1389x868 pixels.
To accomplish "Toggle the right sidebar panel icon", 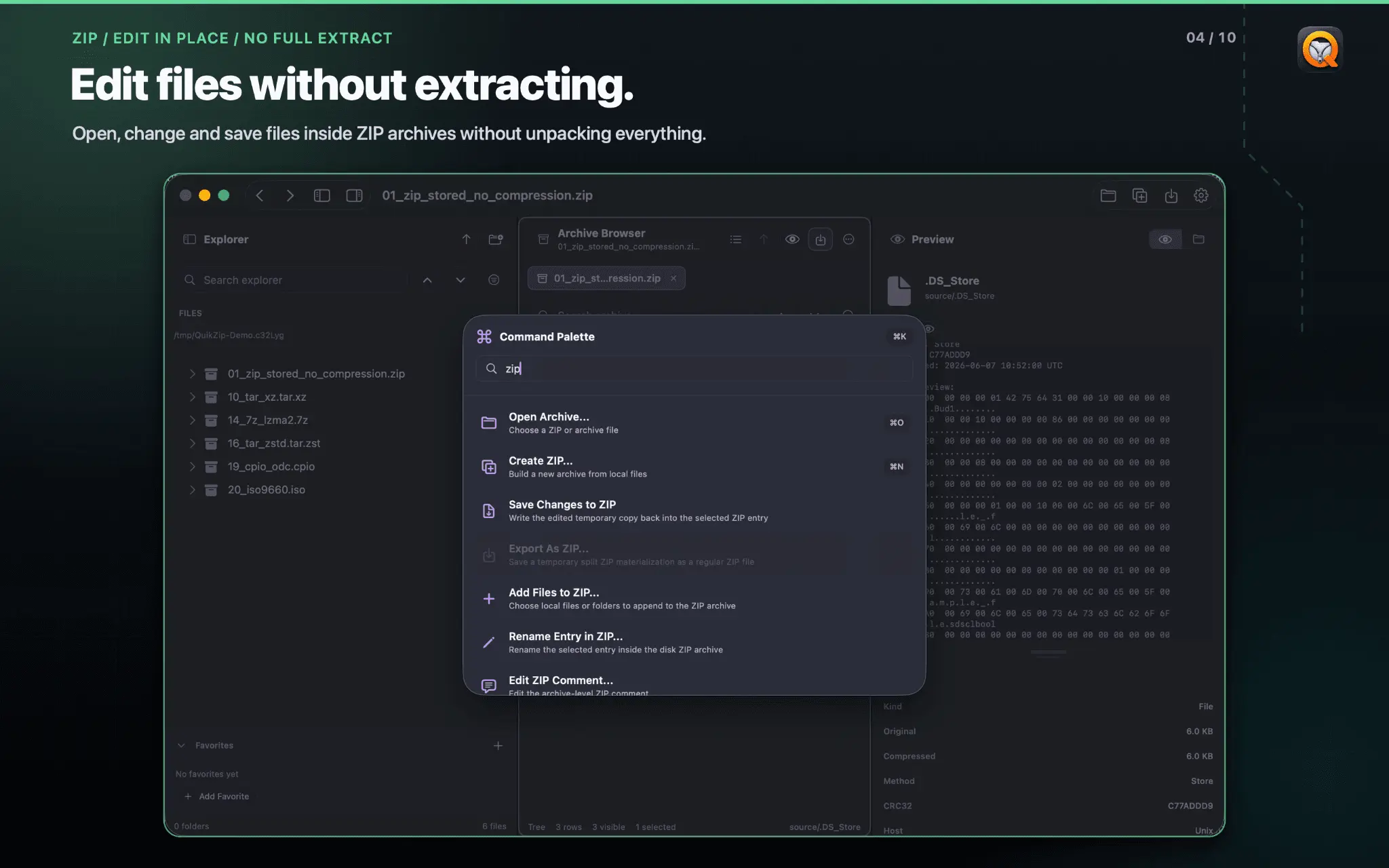I will pyautogui.click(x=354, y=195).
